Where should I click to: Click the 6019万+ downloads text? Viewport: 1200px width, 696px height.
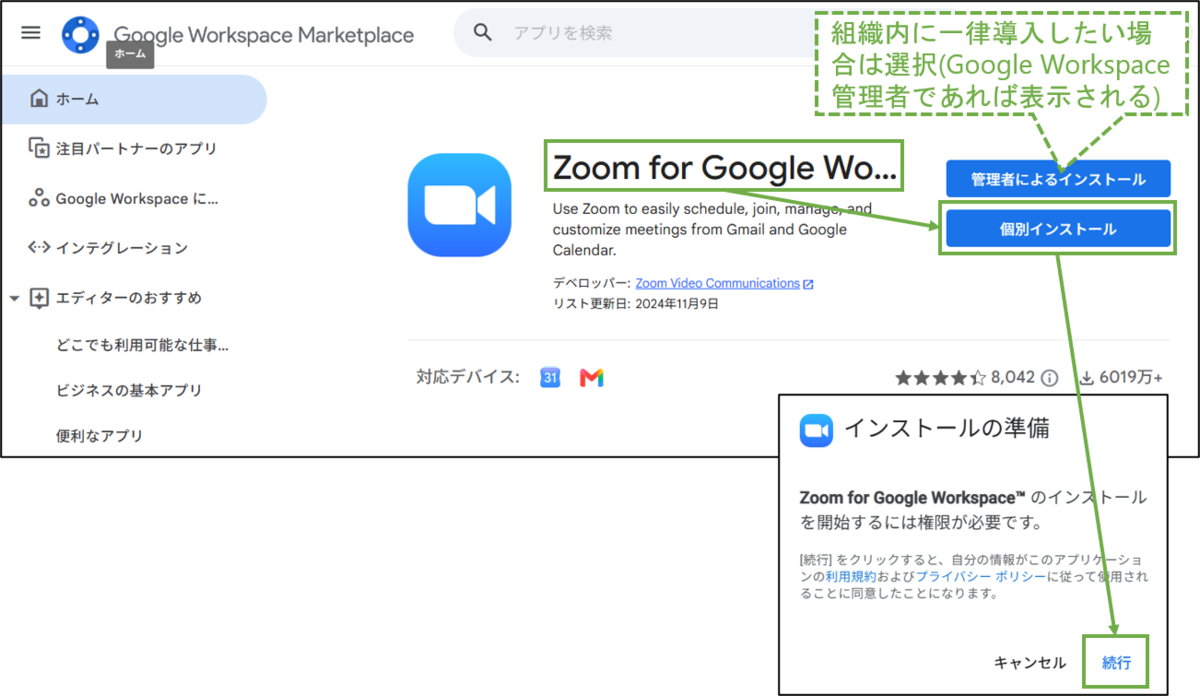[1131, 378]
